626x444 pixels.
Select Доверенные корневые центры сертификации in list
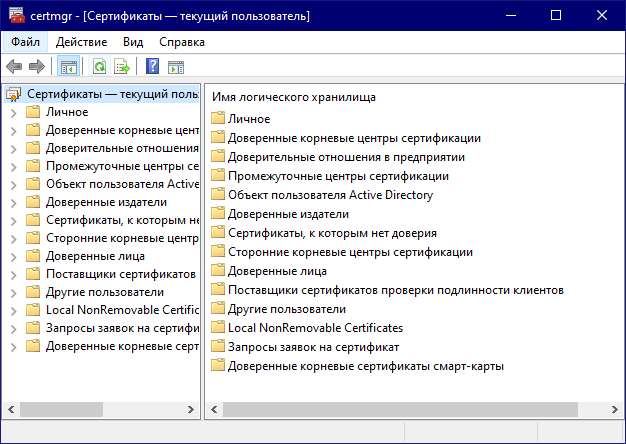click(x=354, y=138)
